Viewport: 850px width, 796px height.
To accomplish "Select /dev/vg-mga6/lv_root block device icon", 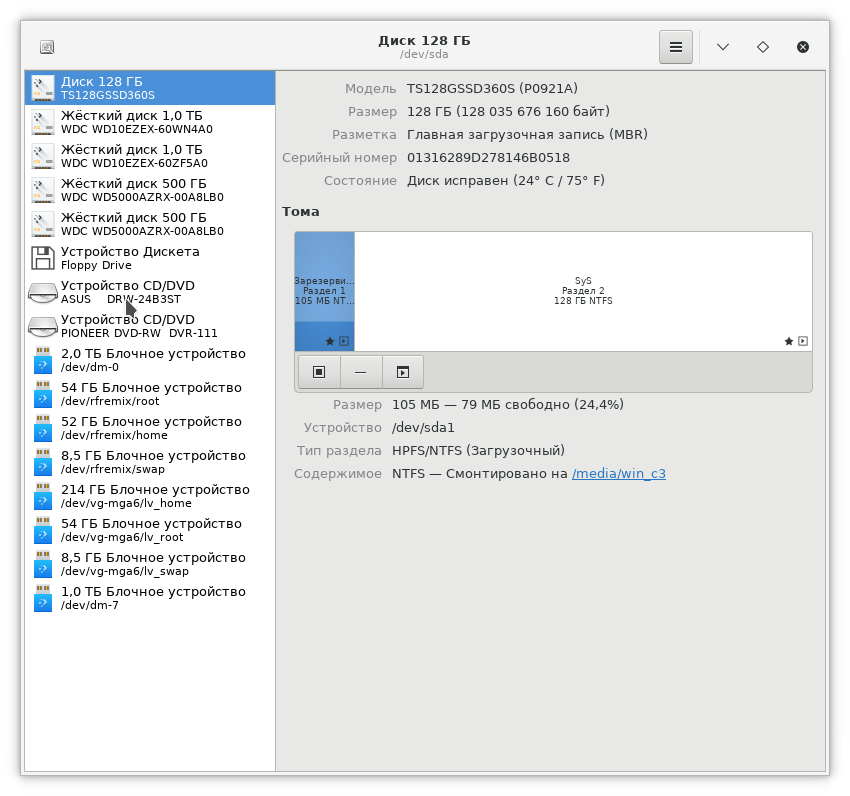I will click(x=43, y=530).
